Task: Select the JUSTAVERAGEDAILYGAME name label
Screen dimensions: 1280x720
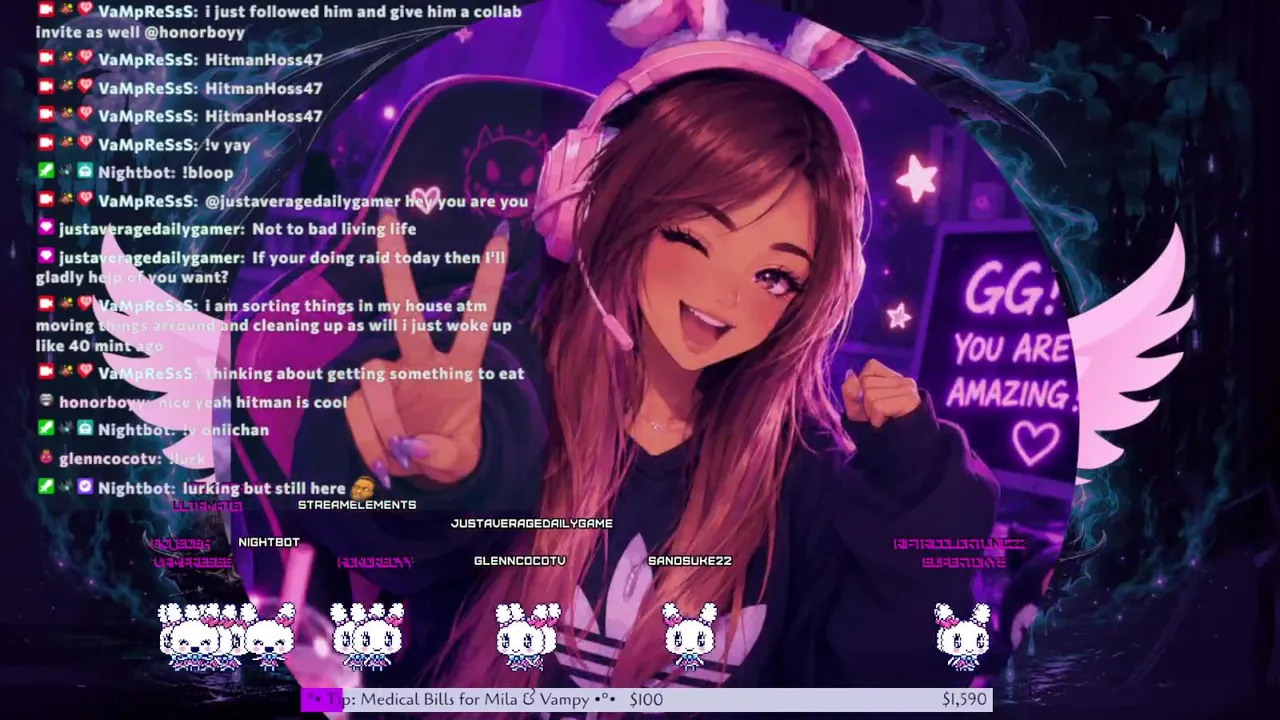Action: point(532,523)
